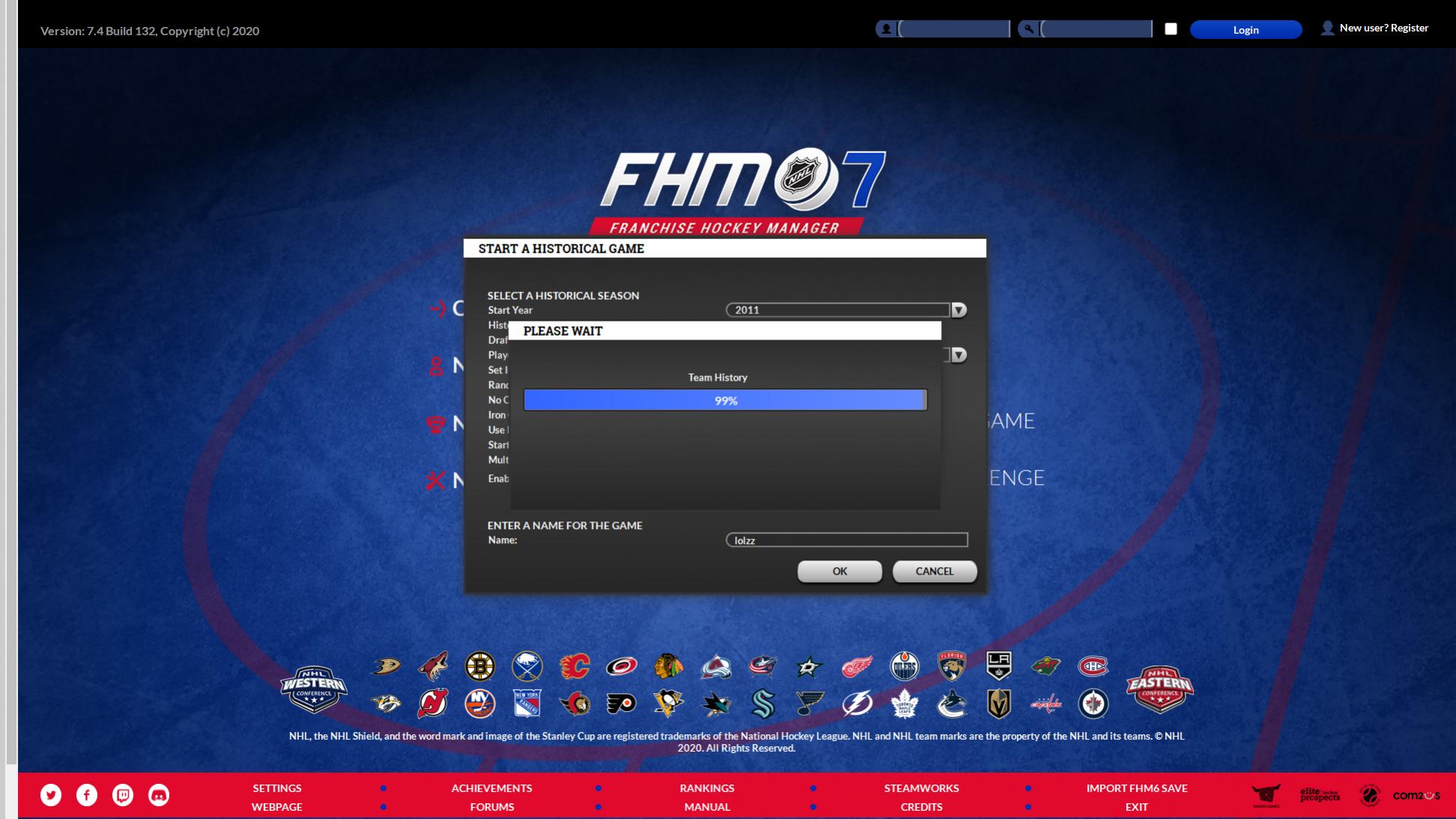Click the Twitch icon in footer
This screenshot has width=1456, height=819.
[x=123, y=795]
